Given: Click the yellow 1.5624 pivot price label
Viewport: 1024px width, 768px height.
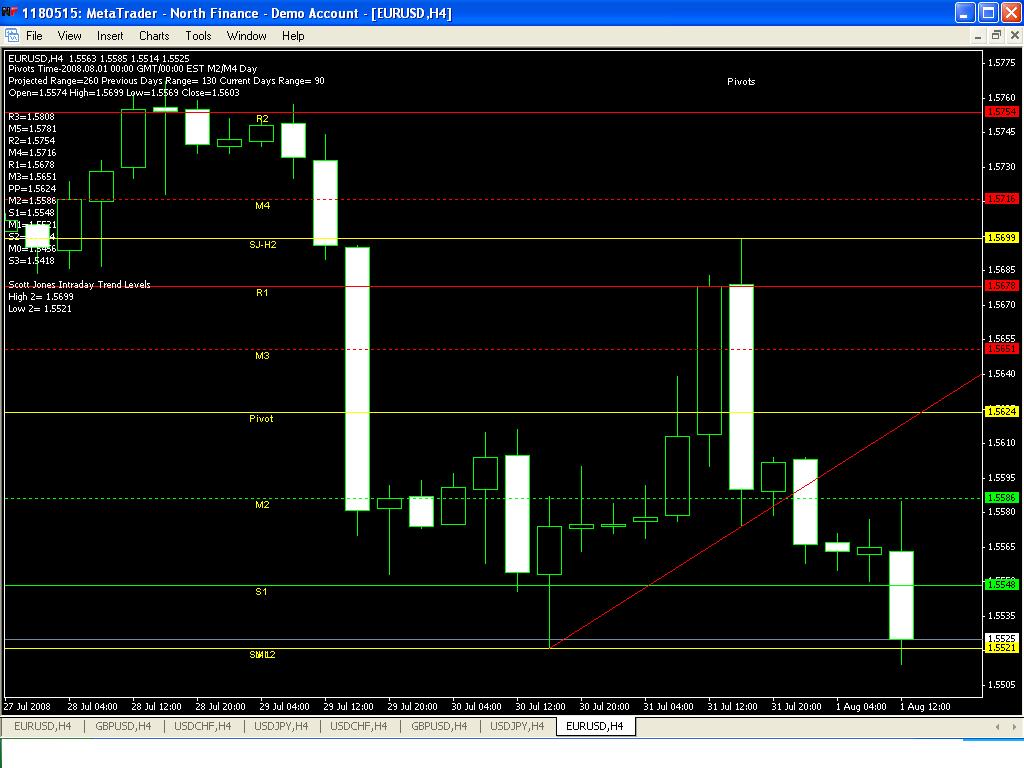Looking at the screenshot, I should click(x=1001, y=412).
